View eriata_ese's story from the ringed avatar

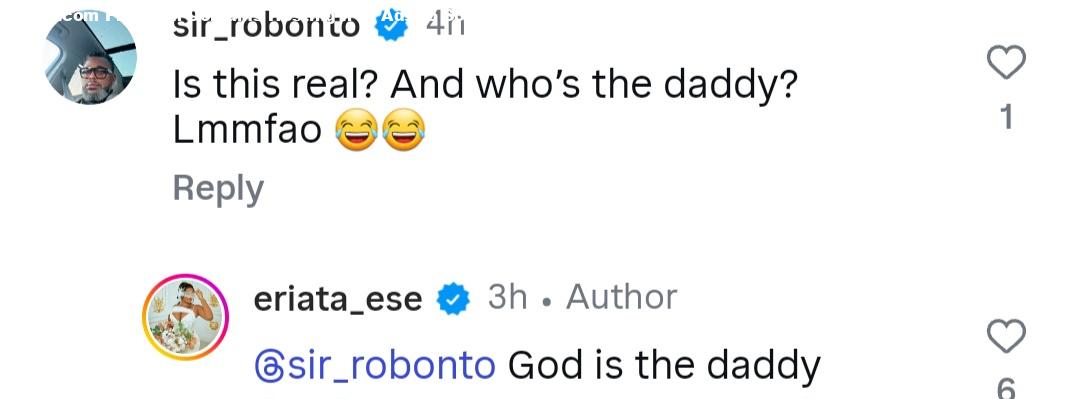click(185, 317)
